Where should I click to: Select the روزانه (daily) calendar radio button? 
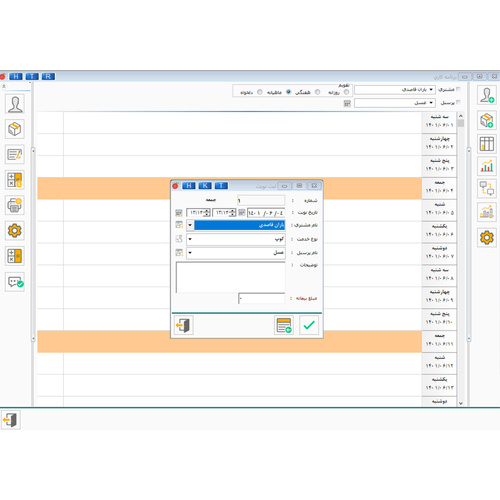click(346, 92)
